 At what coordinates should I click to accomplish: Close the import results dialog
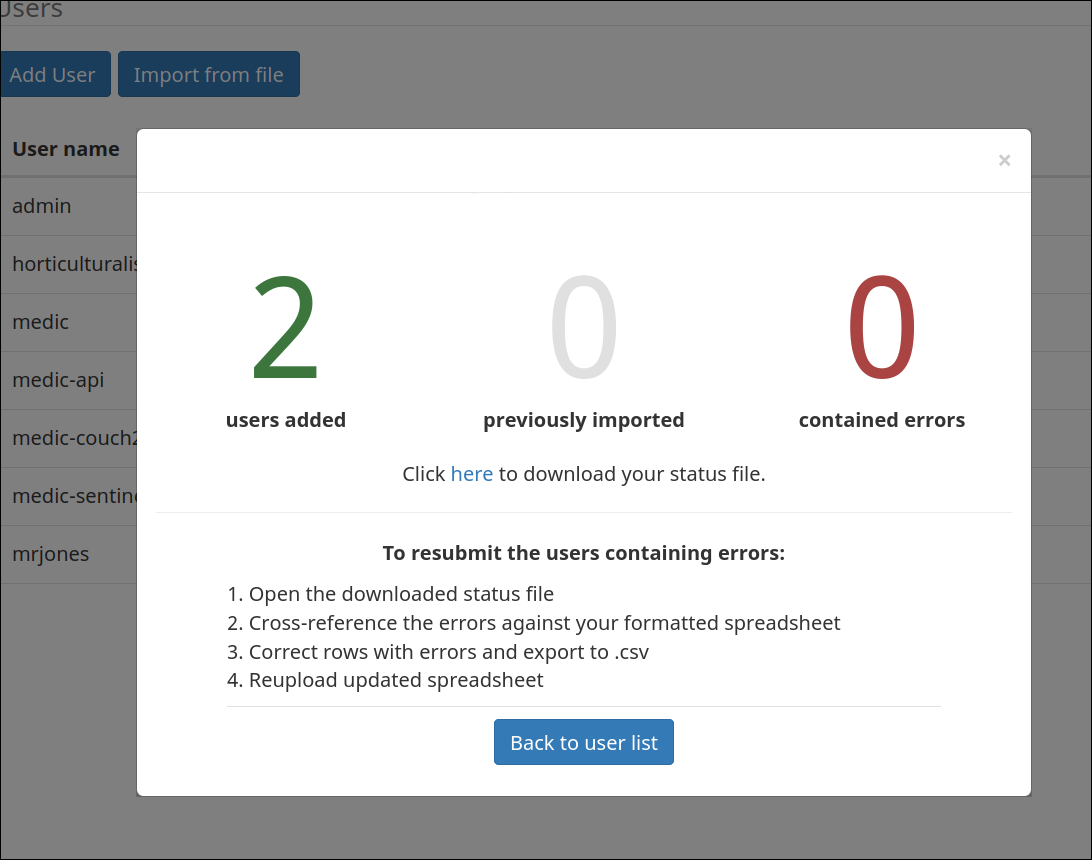pos(1004,160)
